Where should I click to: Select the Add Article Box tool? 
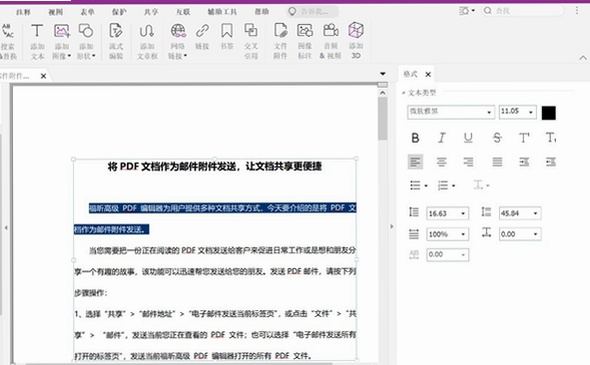[x=147, y=41]
